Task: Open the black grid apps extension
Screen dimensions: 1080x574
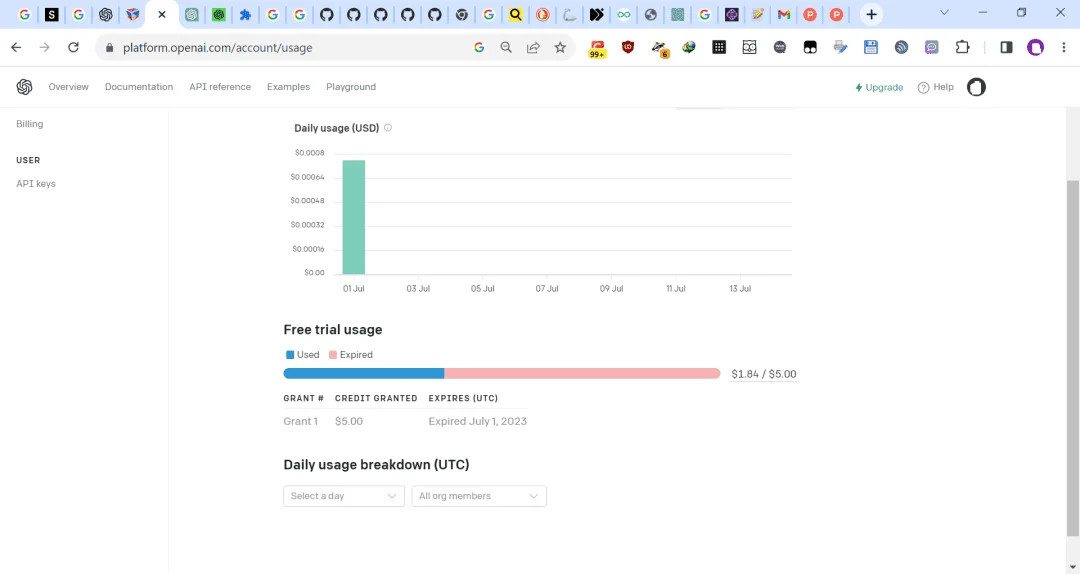Action: coord(719,47)
